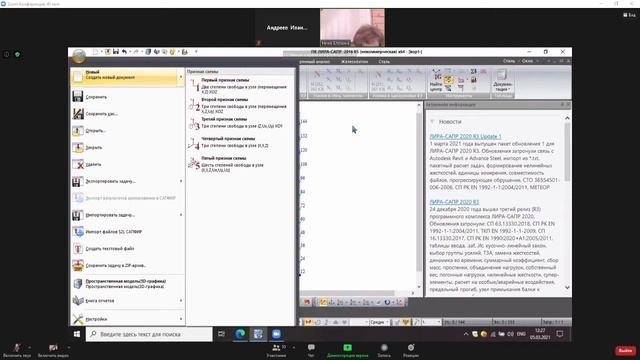Open the 'Документация' ribbon dropdown
This screenshot has width=640, height=360.
click(x=502, y=80)
